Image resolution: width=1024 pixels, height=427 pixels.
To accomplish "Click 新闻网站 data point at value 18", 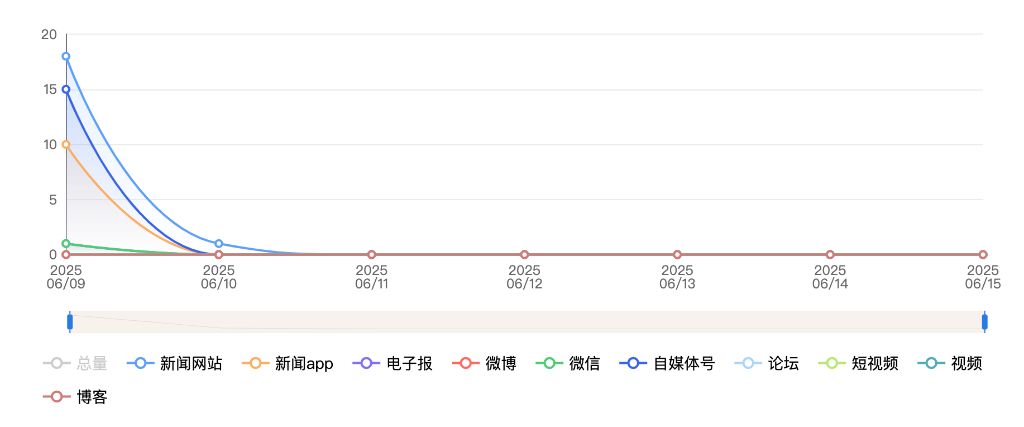I will click(x=66, y=56).
